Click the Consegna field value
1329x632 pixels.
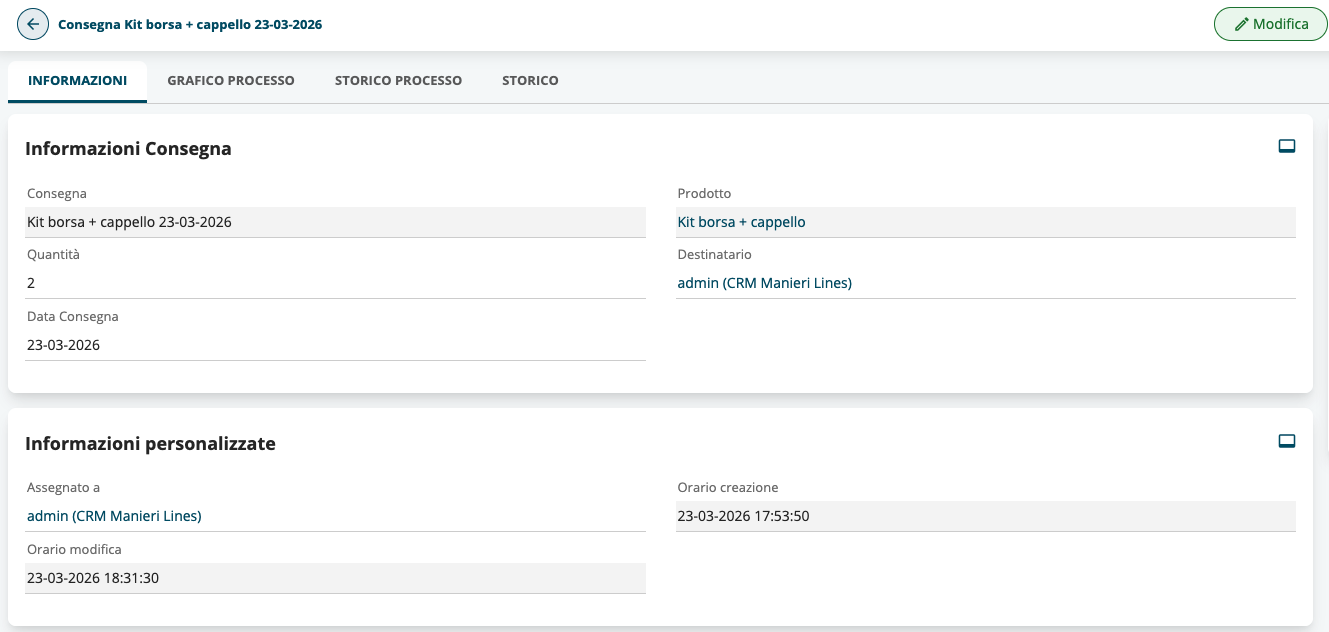(335, 222)
